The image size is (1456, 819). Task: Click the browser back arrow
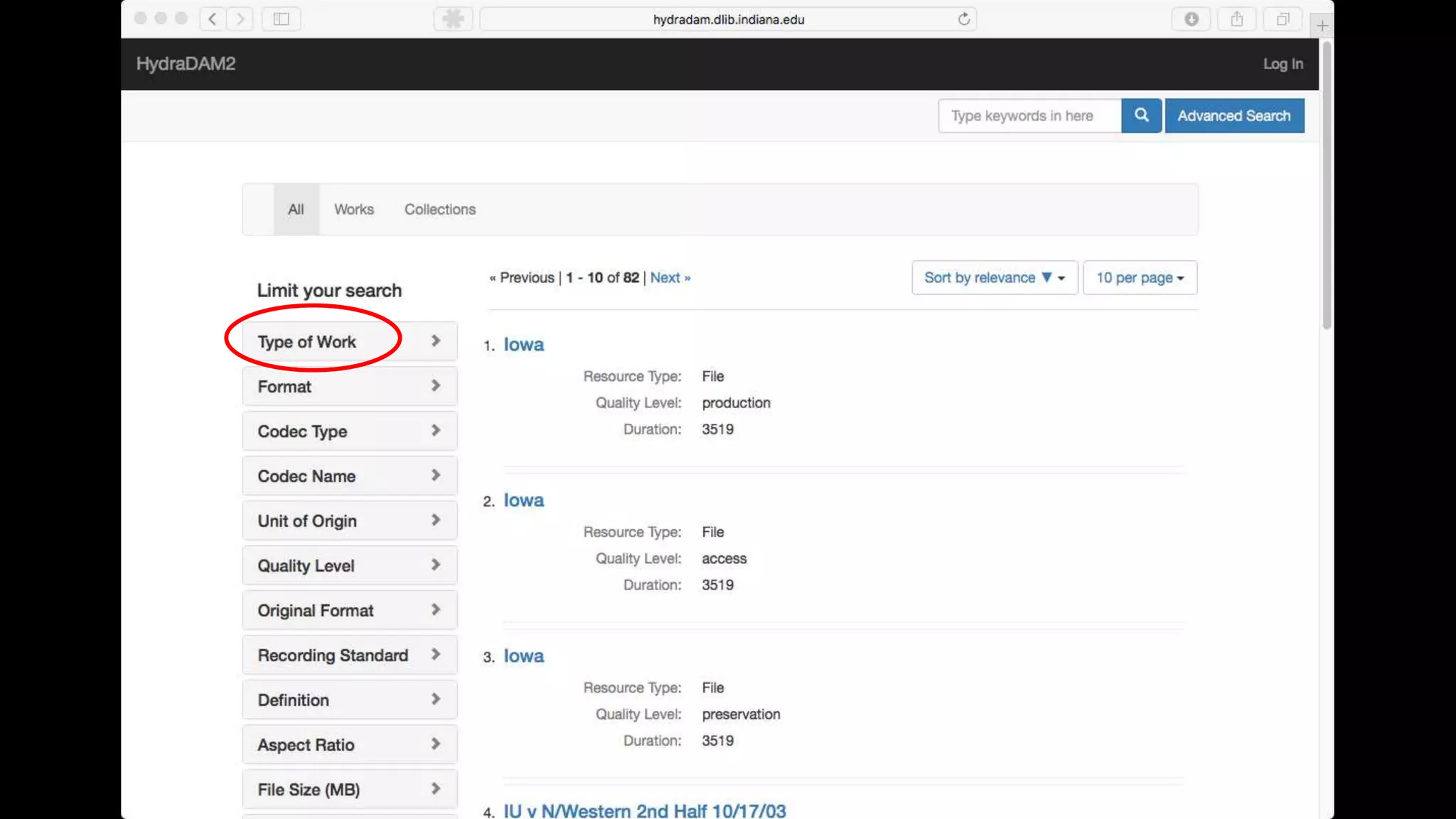point(213,19)
